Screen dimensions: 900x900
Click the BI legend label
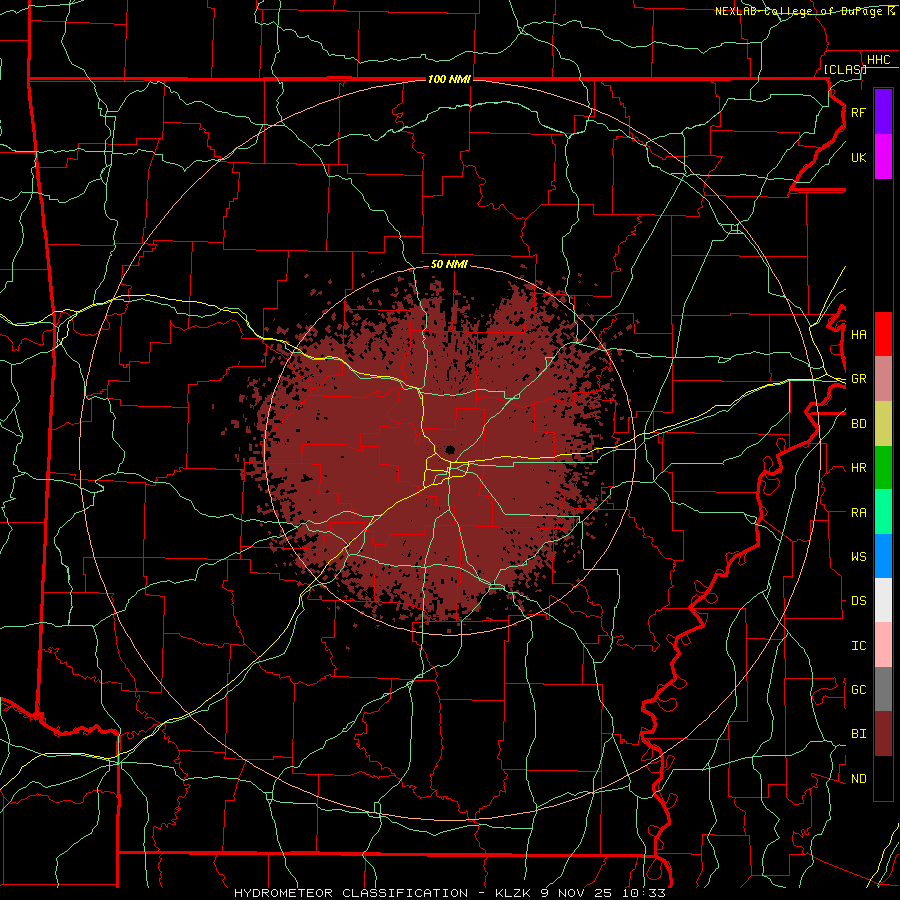tap(858, 734)
